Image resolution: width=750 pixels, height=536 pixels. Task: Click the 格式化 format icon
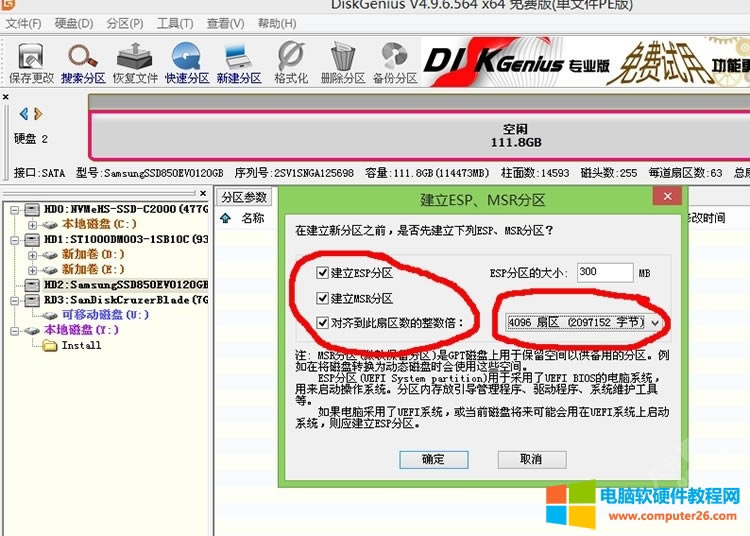click(x=291, y=62)
